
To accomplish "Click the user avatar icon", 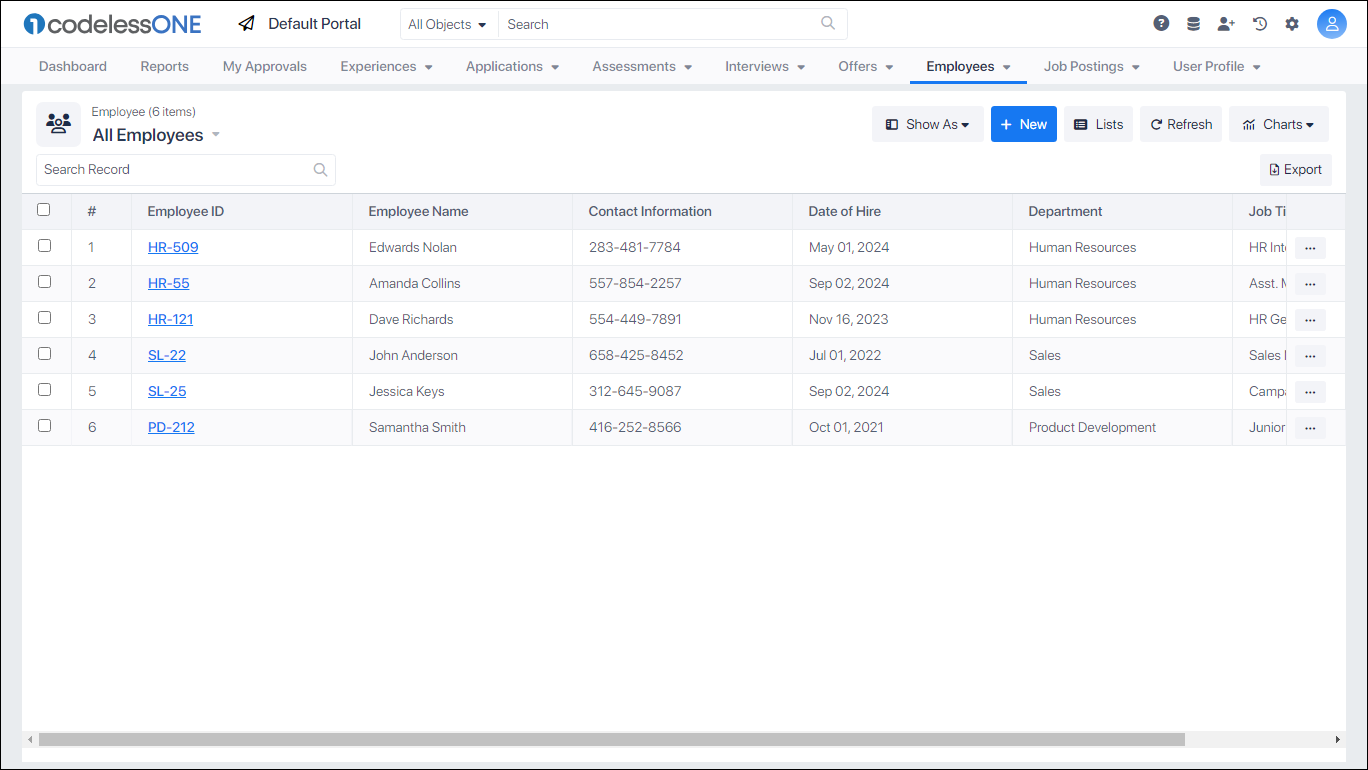I will tap(1331, 23).
